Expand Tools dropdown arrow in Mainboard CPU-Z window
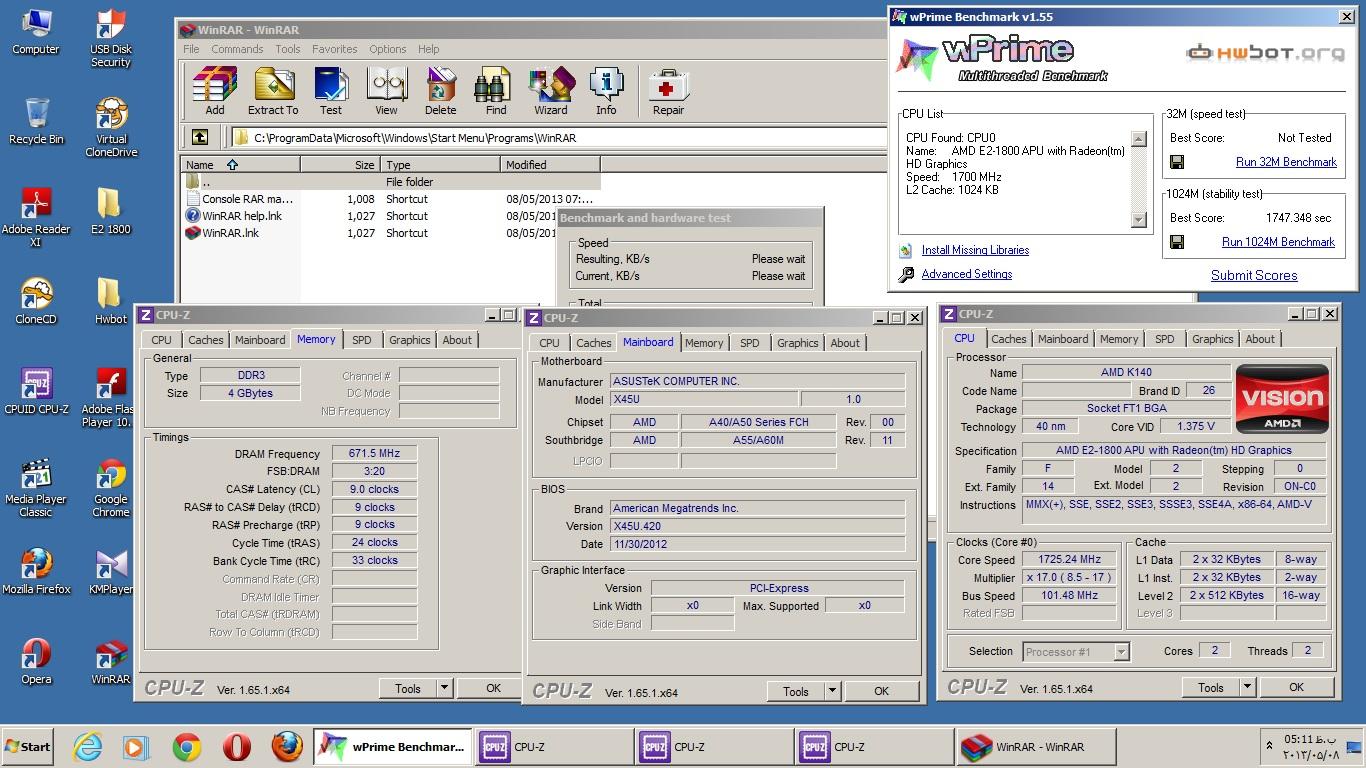Image resolution: width=1366 pixels, height=768 pixels. (x=832, y=691)
